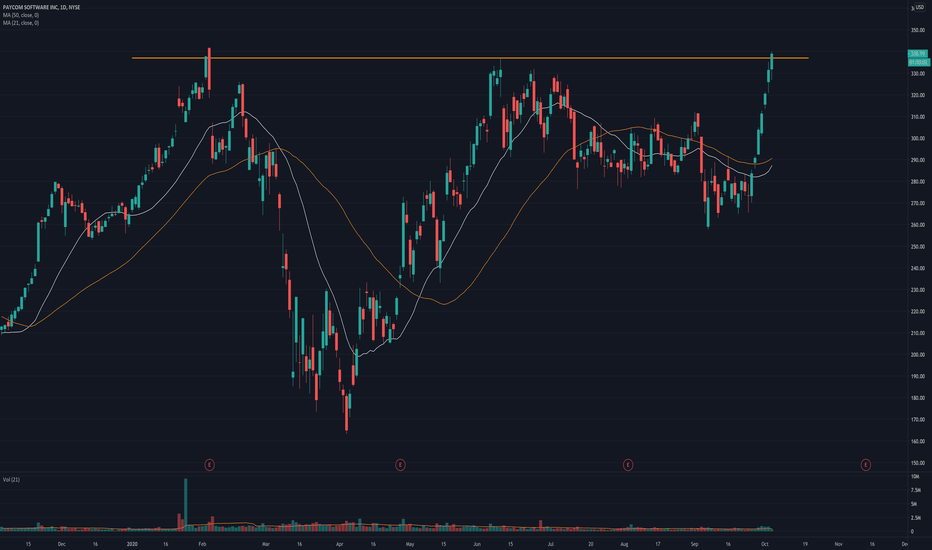Screen dimensions: 932x550
Task: Select the MA (50, close, 0) indicator legend
Action: coord(21,15)
